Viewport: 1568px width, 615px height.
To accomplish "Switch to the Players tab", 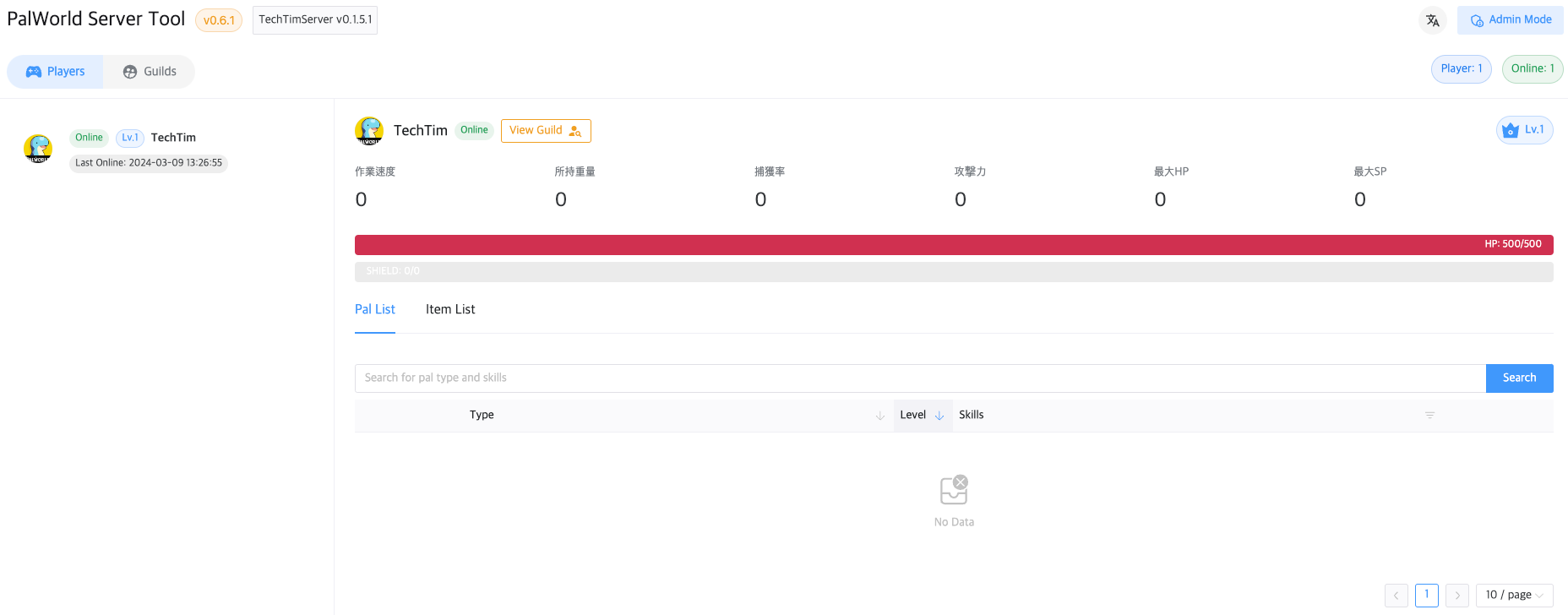I will point(56,72).
